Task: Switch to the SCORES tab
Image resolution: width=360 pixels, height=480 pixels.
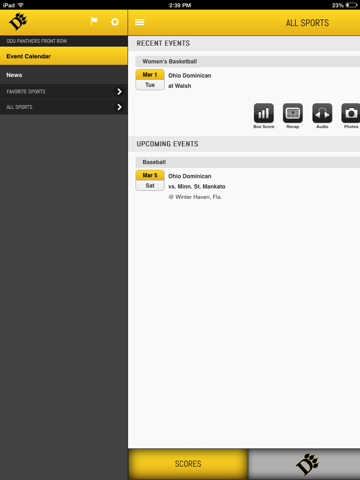Action: [188, 464]
